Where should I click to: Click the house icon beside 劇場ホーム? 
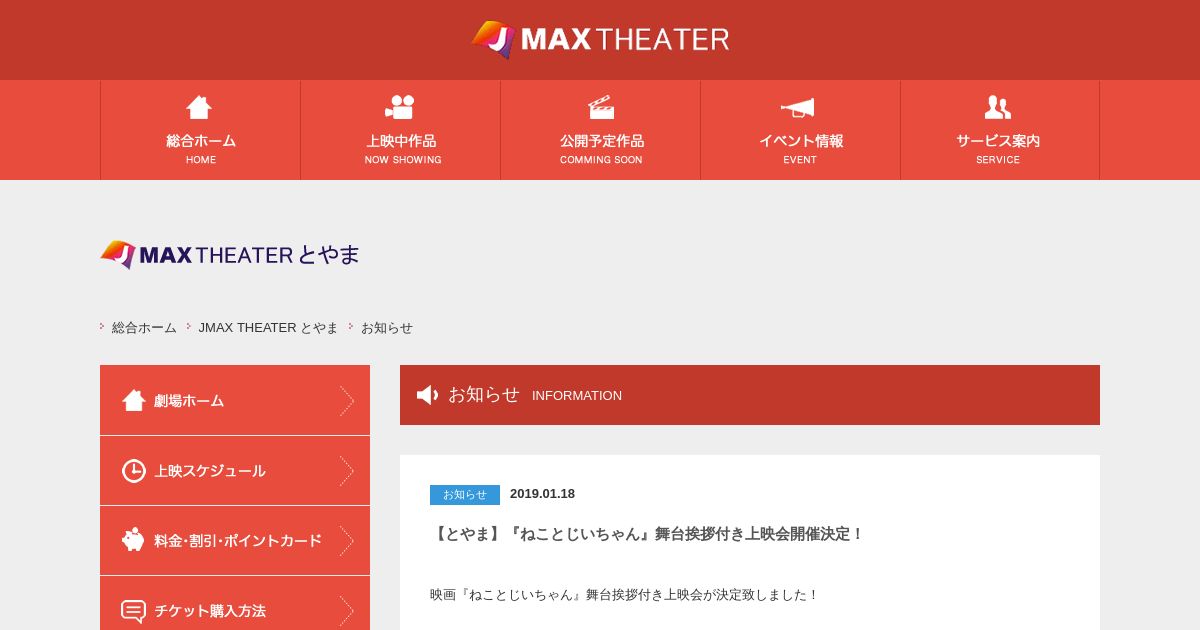pos(134,400)
